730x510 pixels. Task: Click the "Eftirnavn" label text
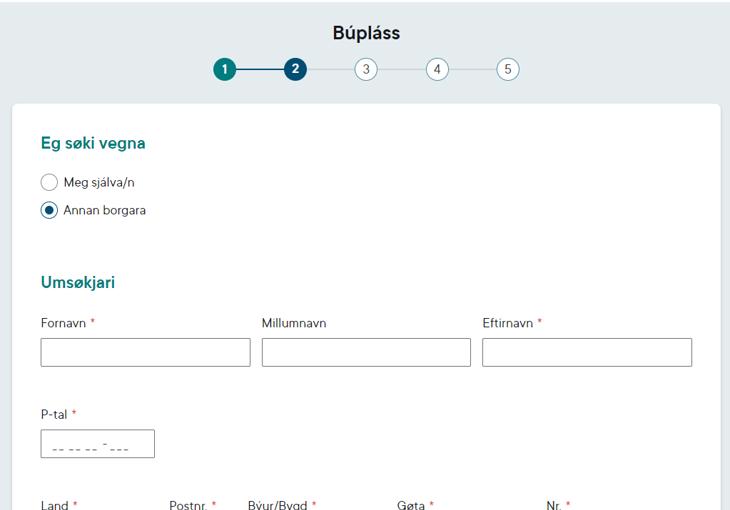[508, 323]
